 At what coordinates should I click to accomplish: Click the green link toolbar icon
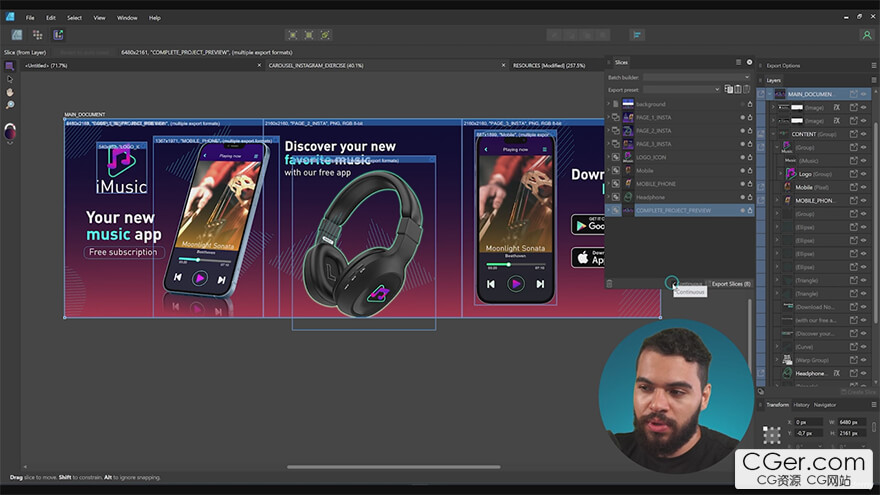coord(325,35)
